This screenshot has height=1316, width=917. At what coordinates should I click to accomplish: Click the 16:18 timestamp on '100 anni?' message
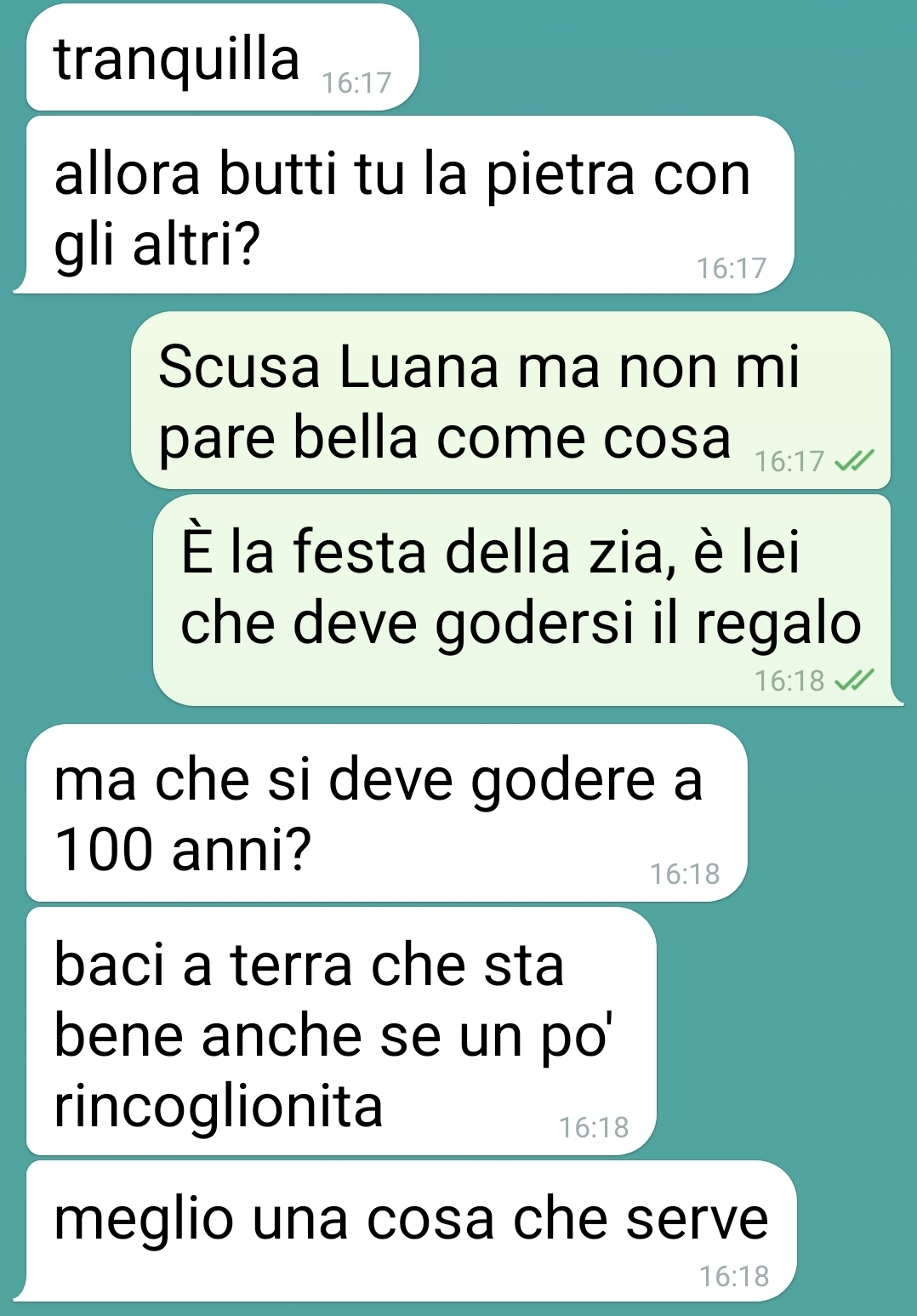click(x=686, y=874)
